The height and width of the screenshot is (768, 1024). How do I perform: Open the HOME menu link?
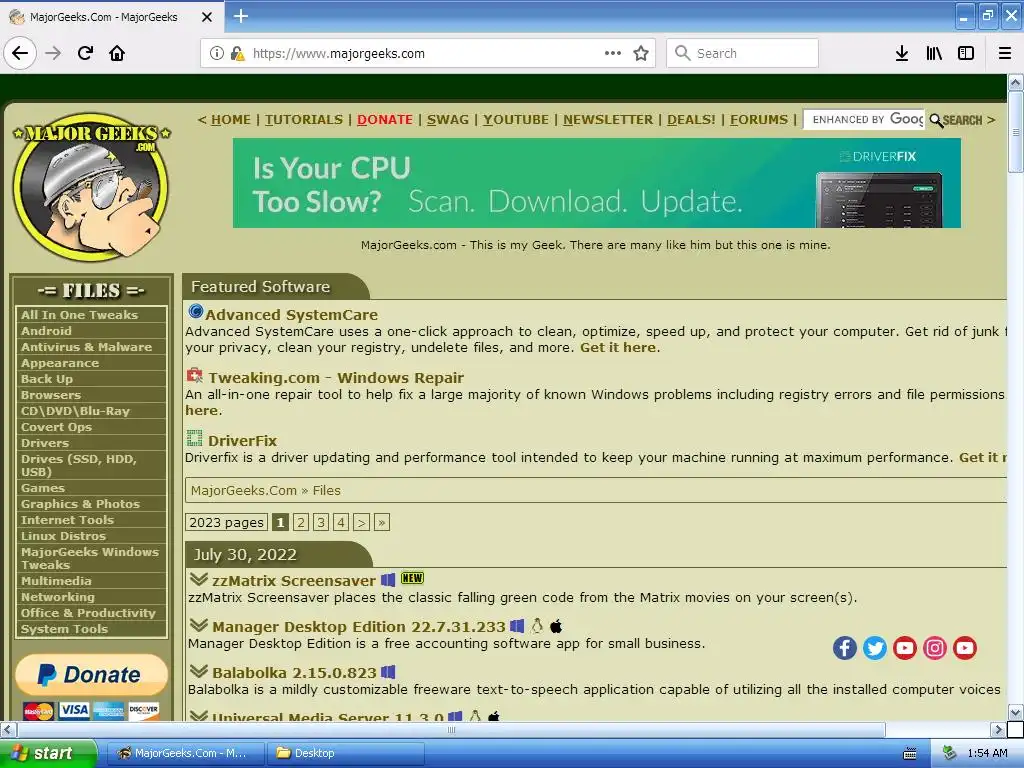(x=231, y=120)
